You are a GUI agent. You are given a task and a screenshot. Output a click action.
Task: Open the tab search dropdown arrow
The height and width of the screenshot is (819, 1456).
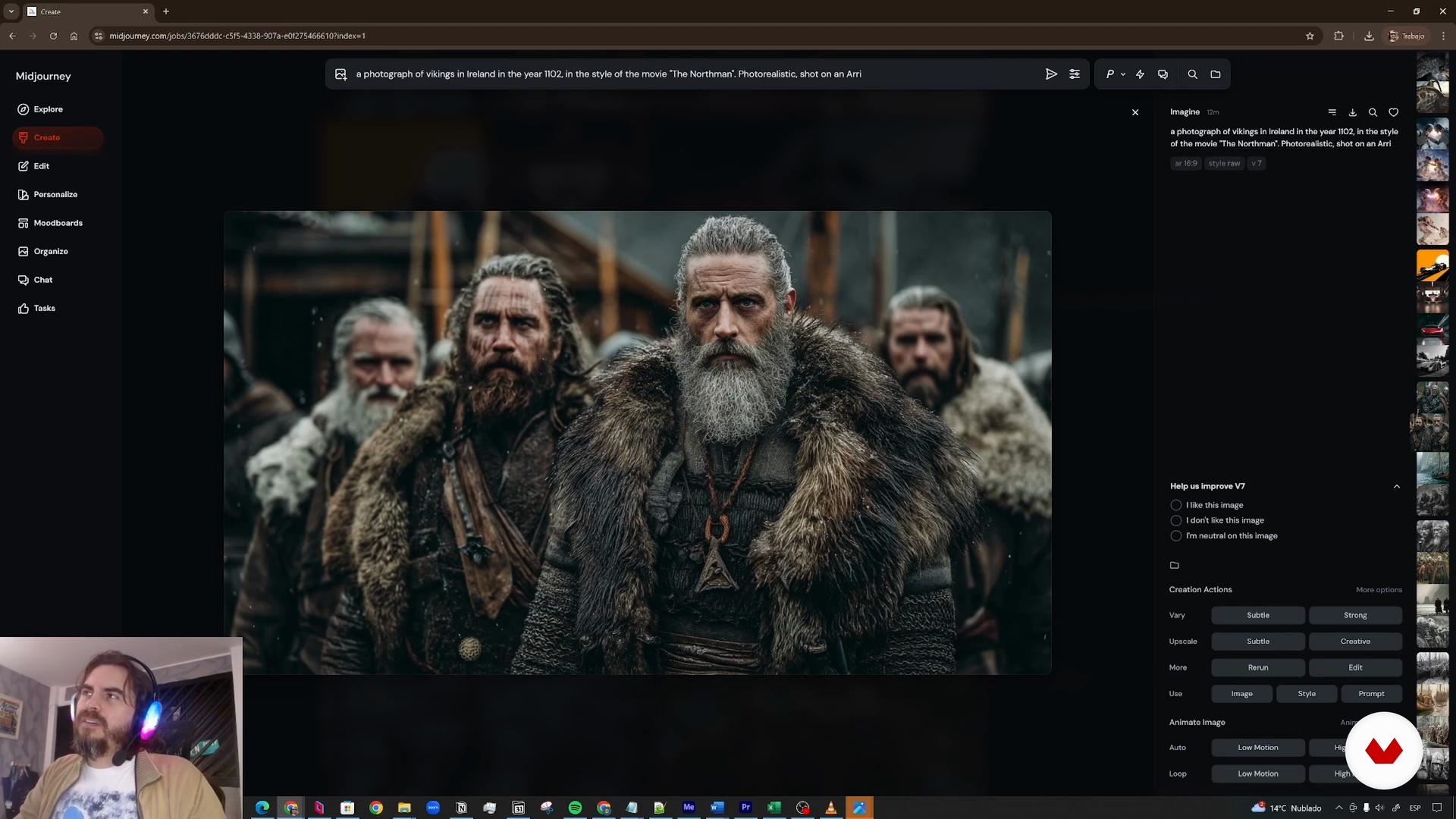tap(11, 11)
